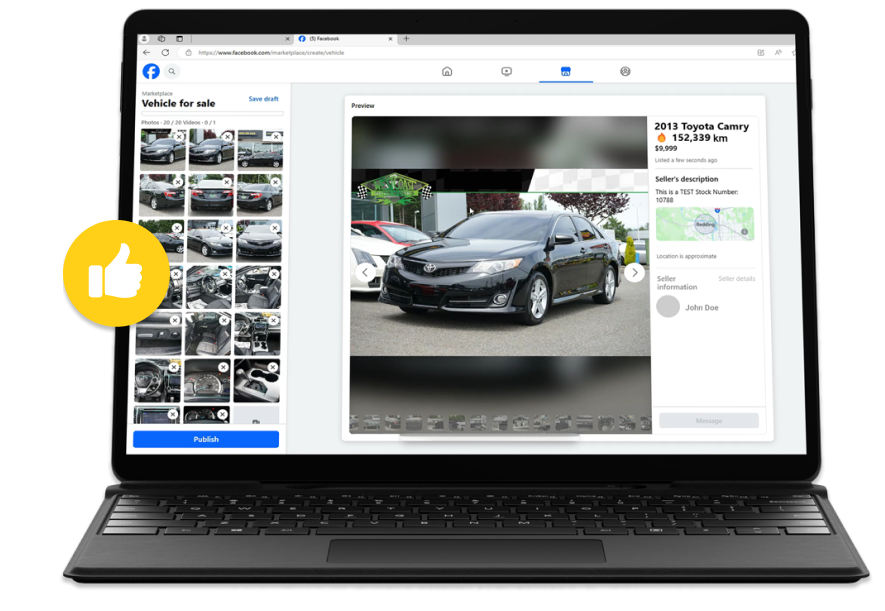Remove the first photo using its X

(x=178, y=137)
